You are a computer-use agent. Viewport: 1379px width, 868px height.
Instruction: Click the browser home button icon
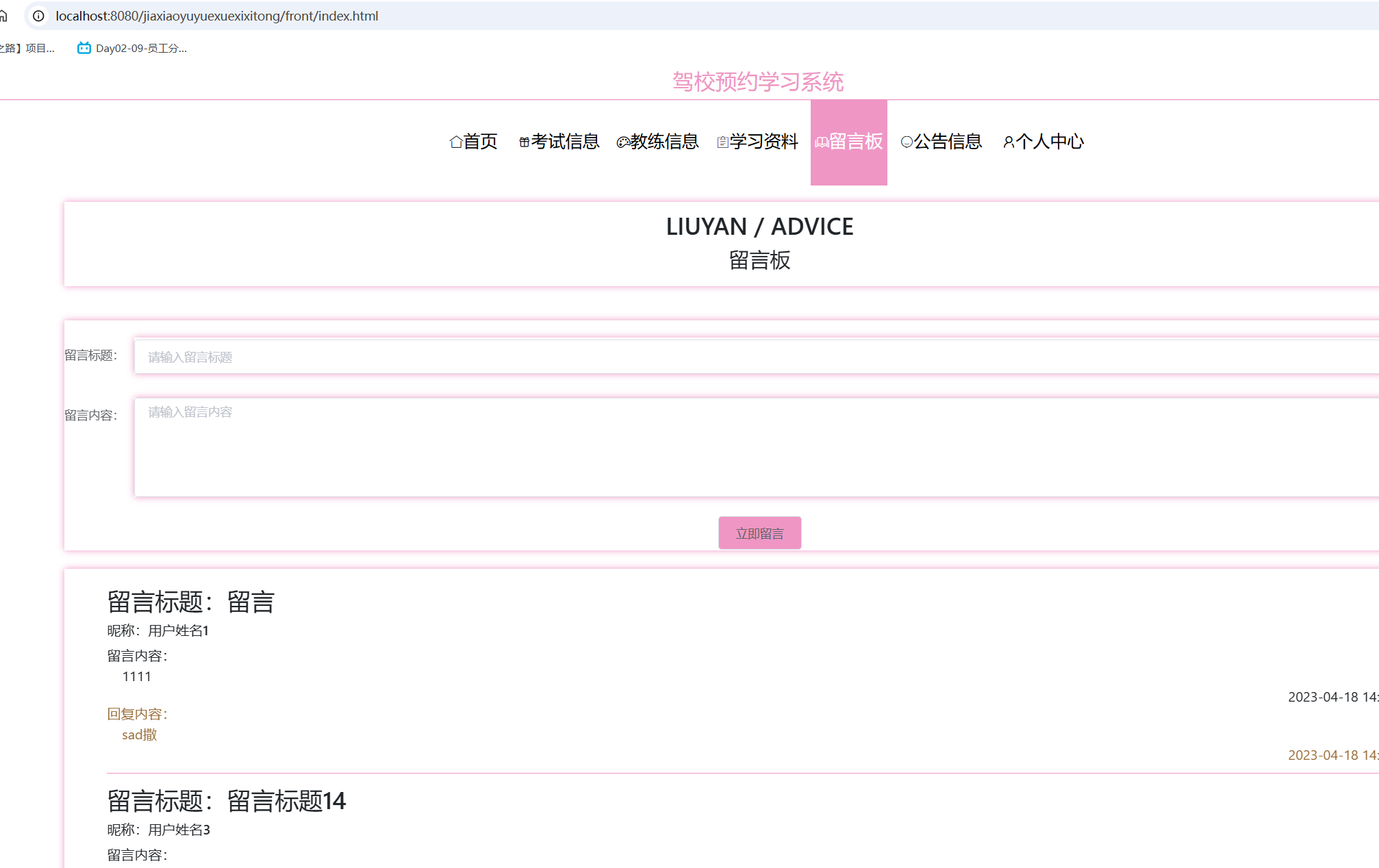point(3,16)
